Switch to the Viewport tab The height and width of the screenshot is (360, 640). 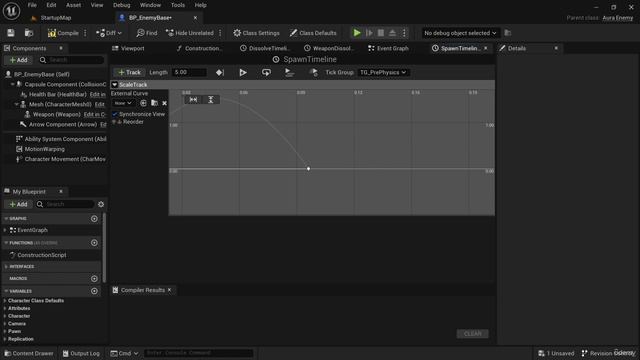128,48
